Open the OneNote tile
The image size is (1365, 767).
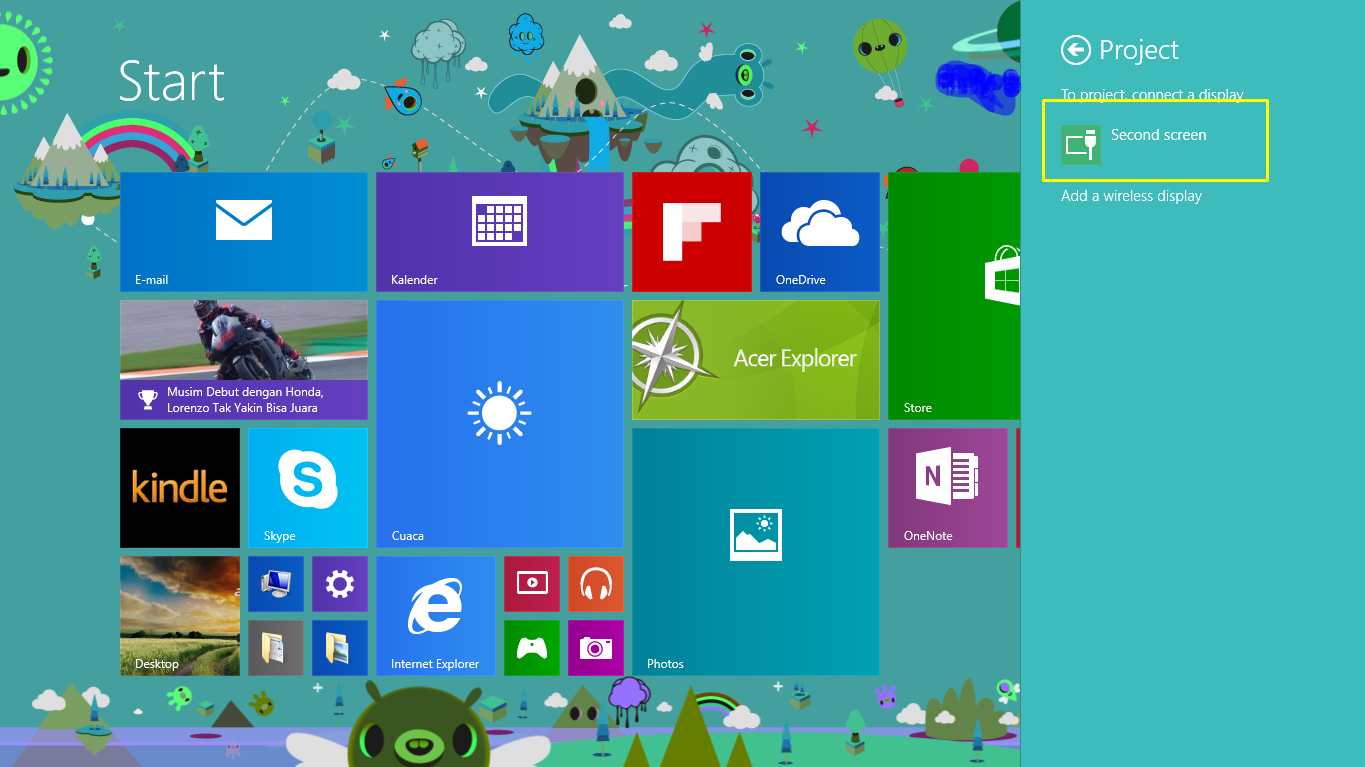(948, 488)
